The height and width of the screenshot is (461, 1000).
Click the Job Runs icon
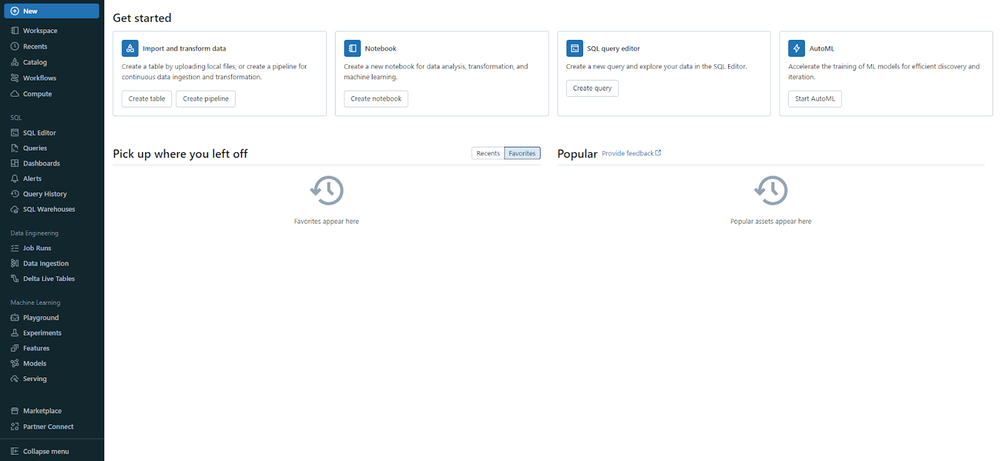(x=15, y=248)
